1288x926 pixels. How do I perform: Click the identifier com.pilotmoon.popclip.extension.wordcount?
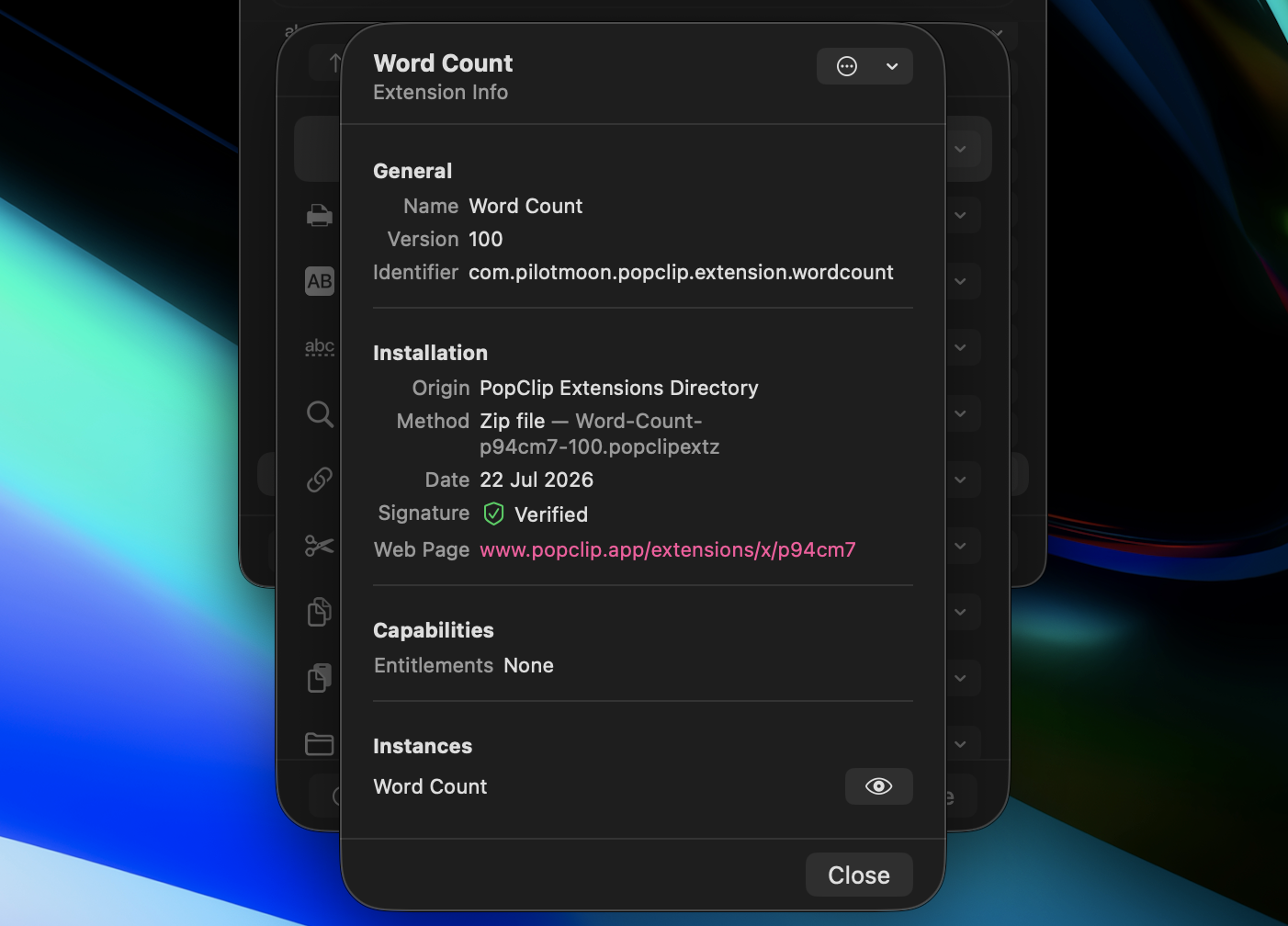681,272
